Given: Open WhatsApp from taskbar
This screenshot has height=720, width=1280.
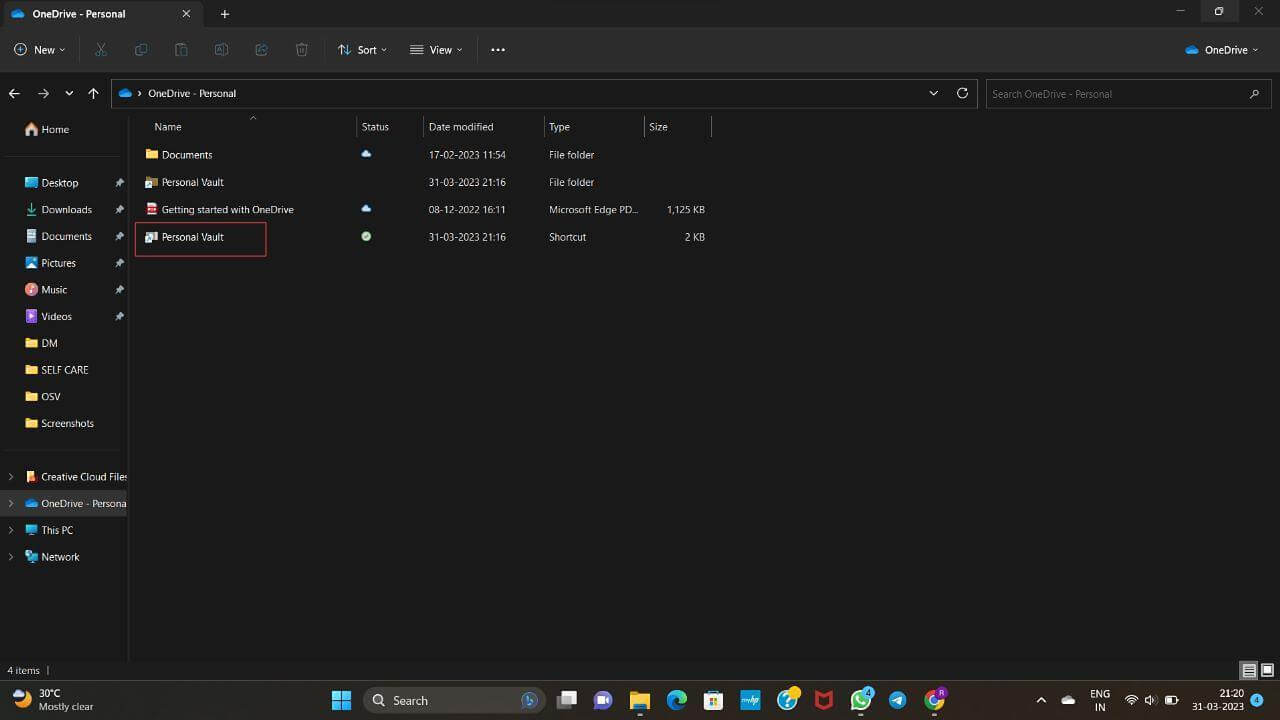Looking at the screenshot, I should point(861,700).
